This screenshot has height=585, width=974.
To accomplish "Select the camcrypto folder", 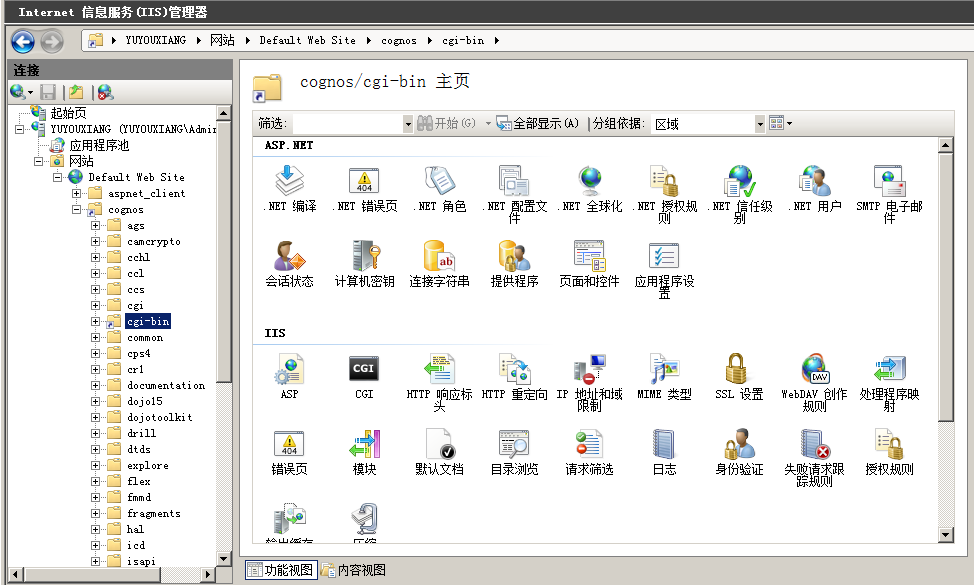I will 153,242.
